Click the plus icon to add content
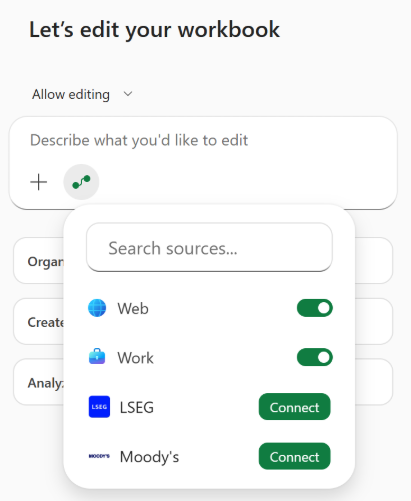The image size is (411, 501). 39,182
